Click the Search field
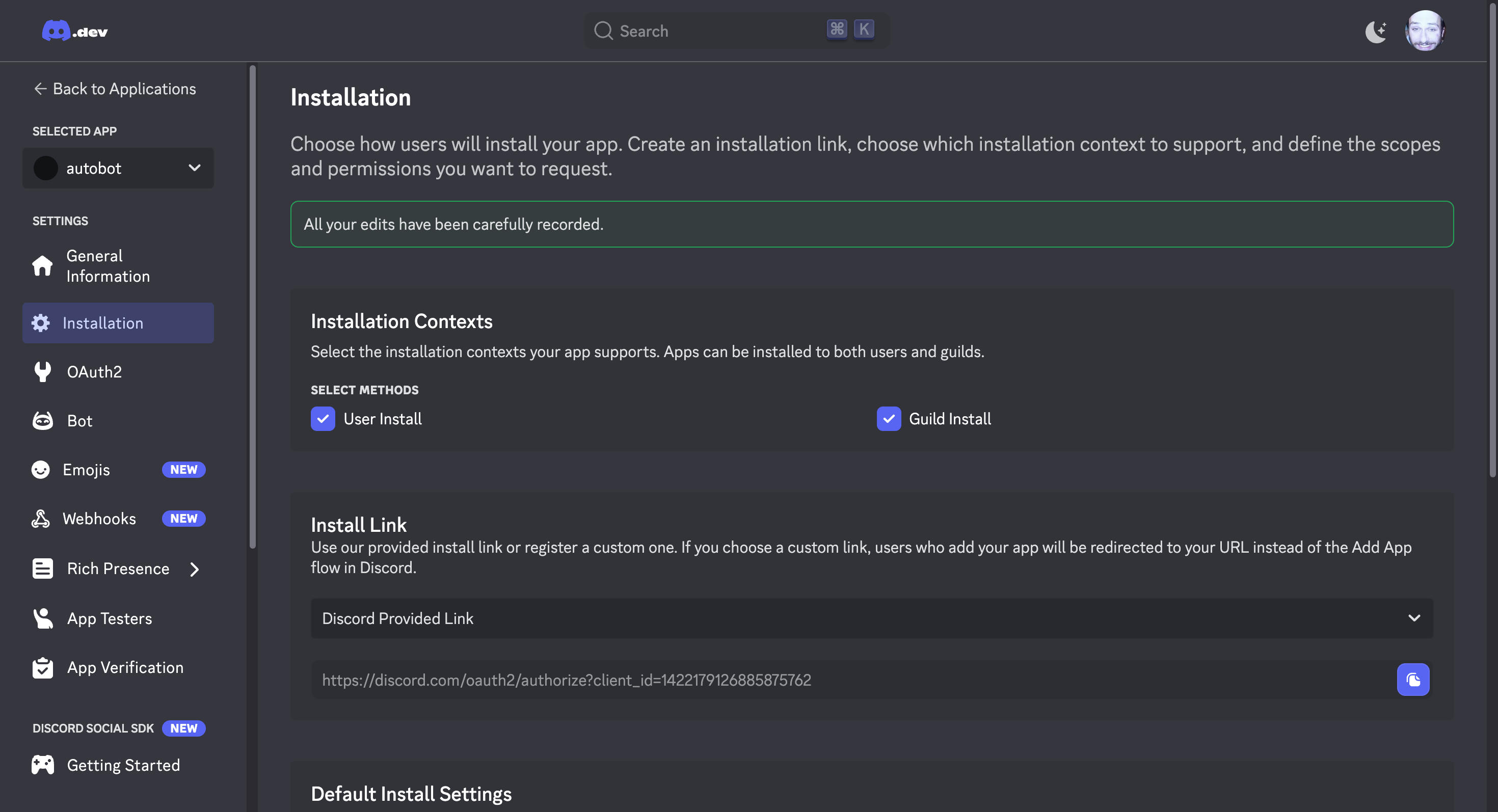 pyautogui.click(x=736, y=31)
